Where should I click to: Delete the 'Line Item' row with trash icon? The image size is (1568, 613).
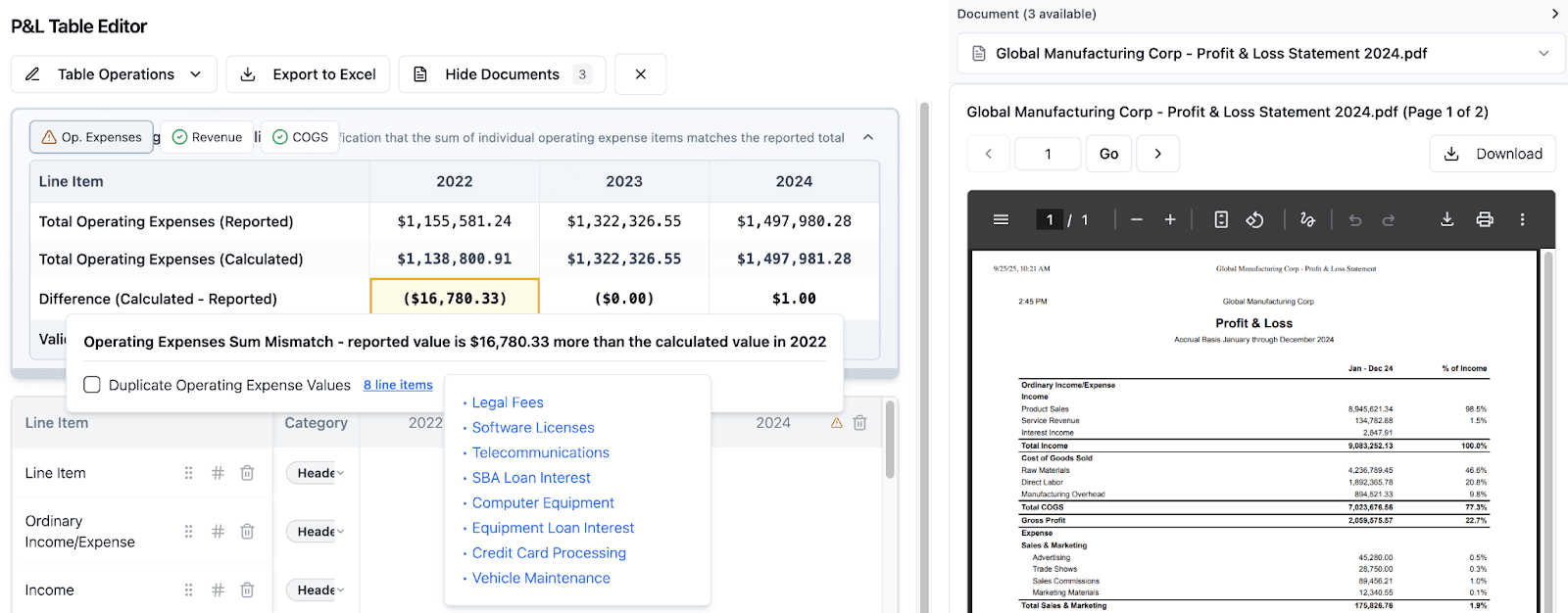pyautogui.click(x=247, y=473)
